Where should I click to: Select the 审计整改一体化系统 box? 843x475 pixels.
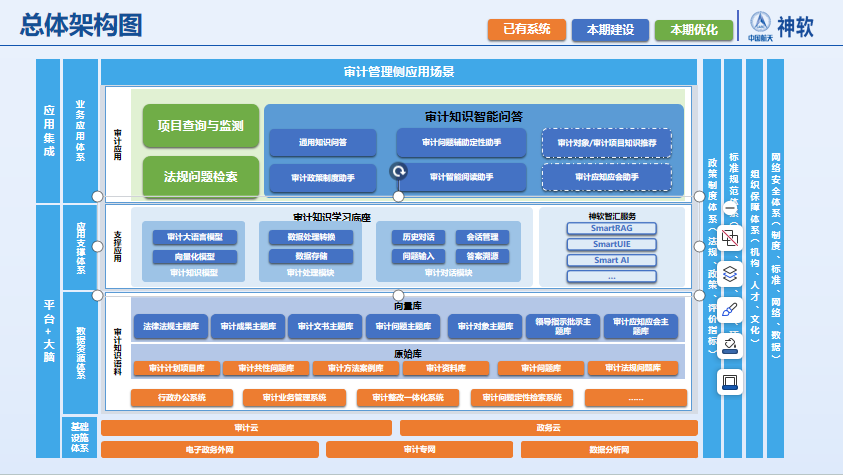click(408, 398)
